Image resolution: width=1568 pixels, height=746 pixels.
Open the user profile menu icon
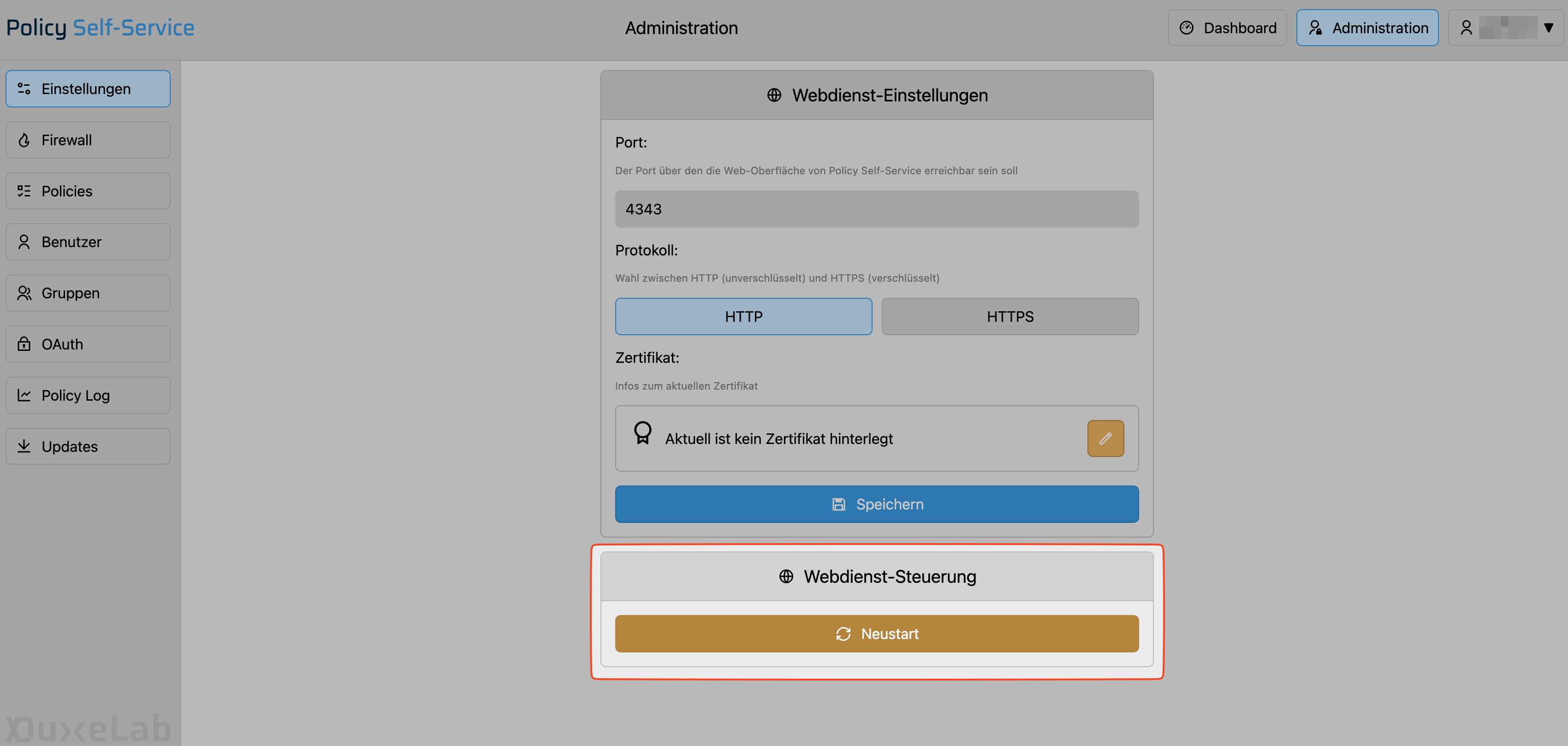point(1466,27)
